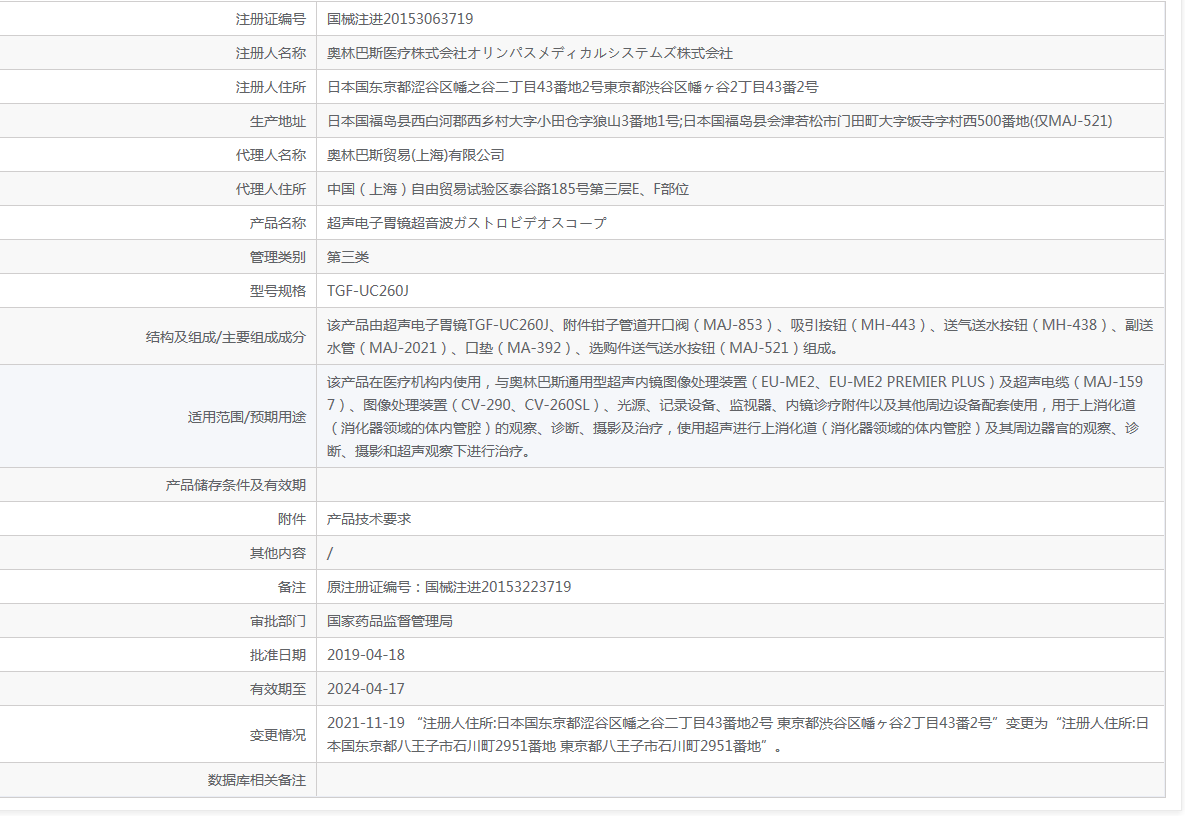The height and width of the screenshot is (816, 1185).
Task: Click the 备注 label
Action: point(292,587)
